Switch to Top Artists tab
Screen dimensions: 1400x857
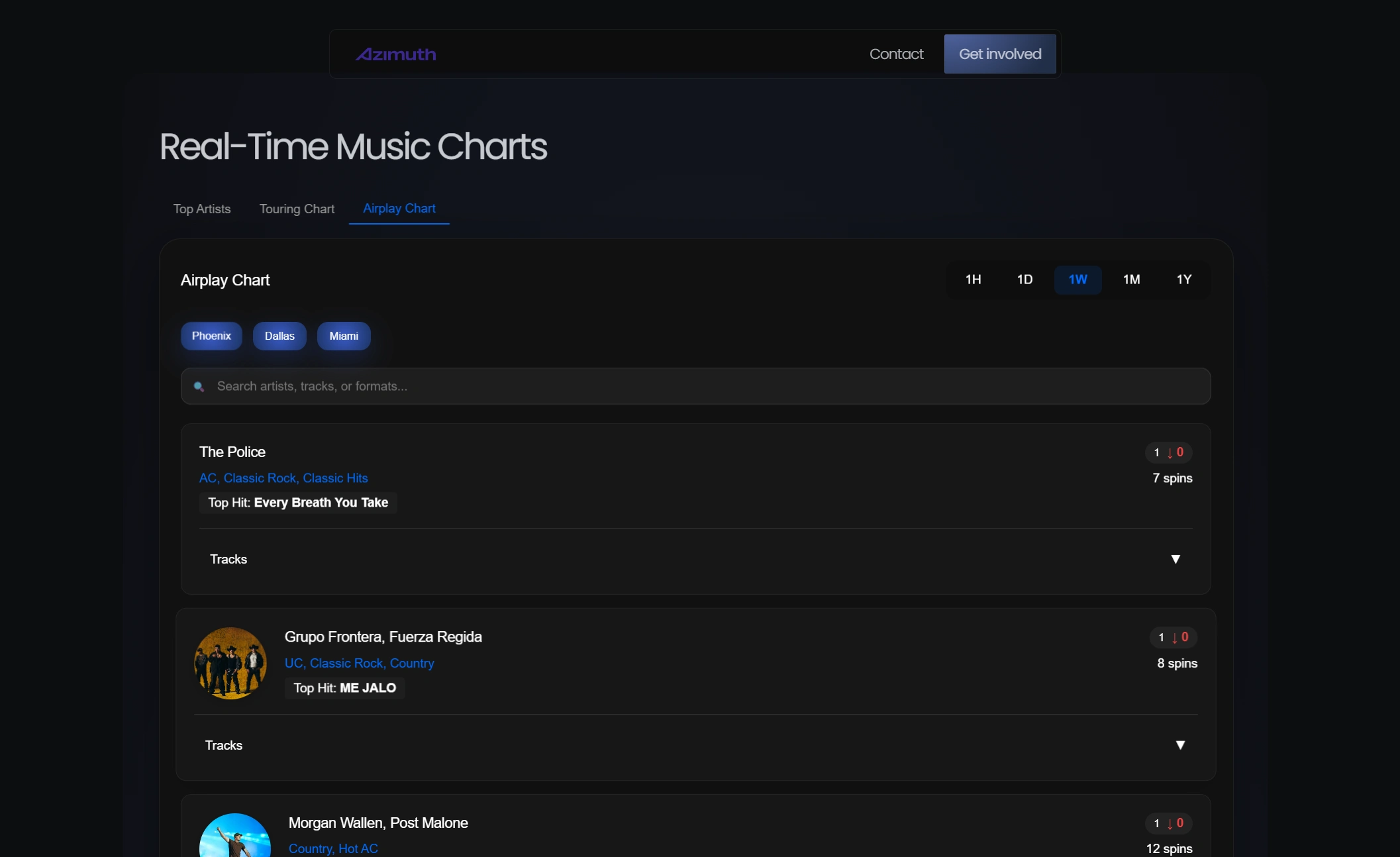pos(202,209)
